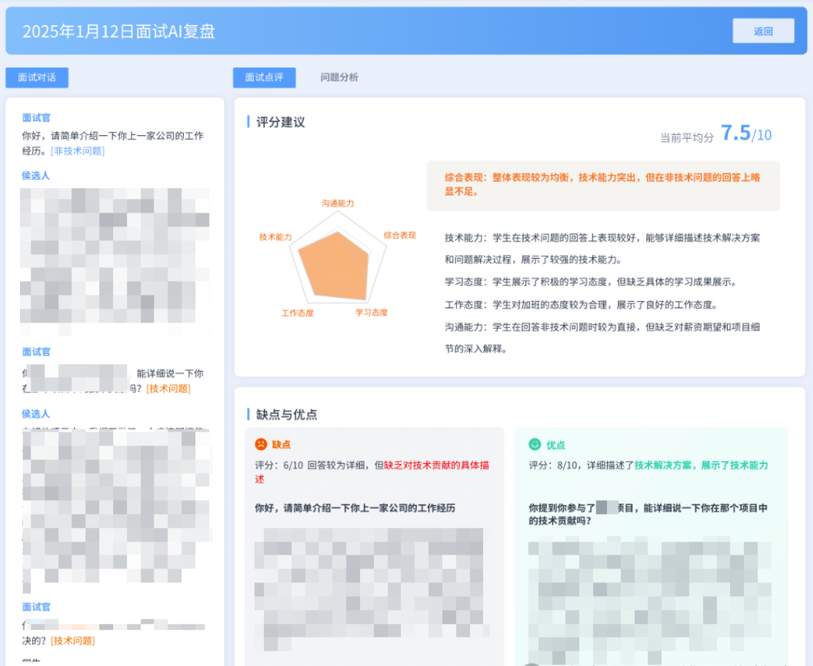
Task: Click the bold question title in 优点 card
Action: (x=648, y=514)
